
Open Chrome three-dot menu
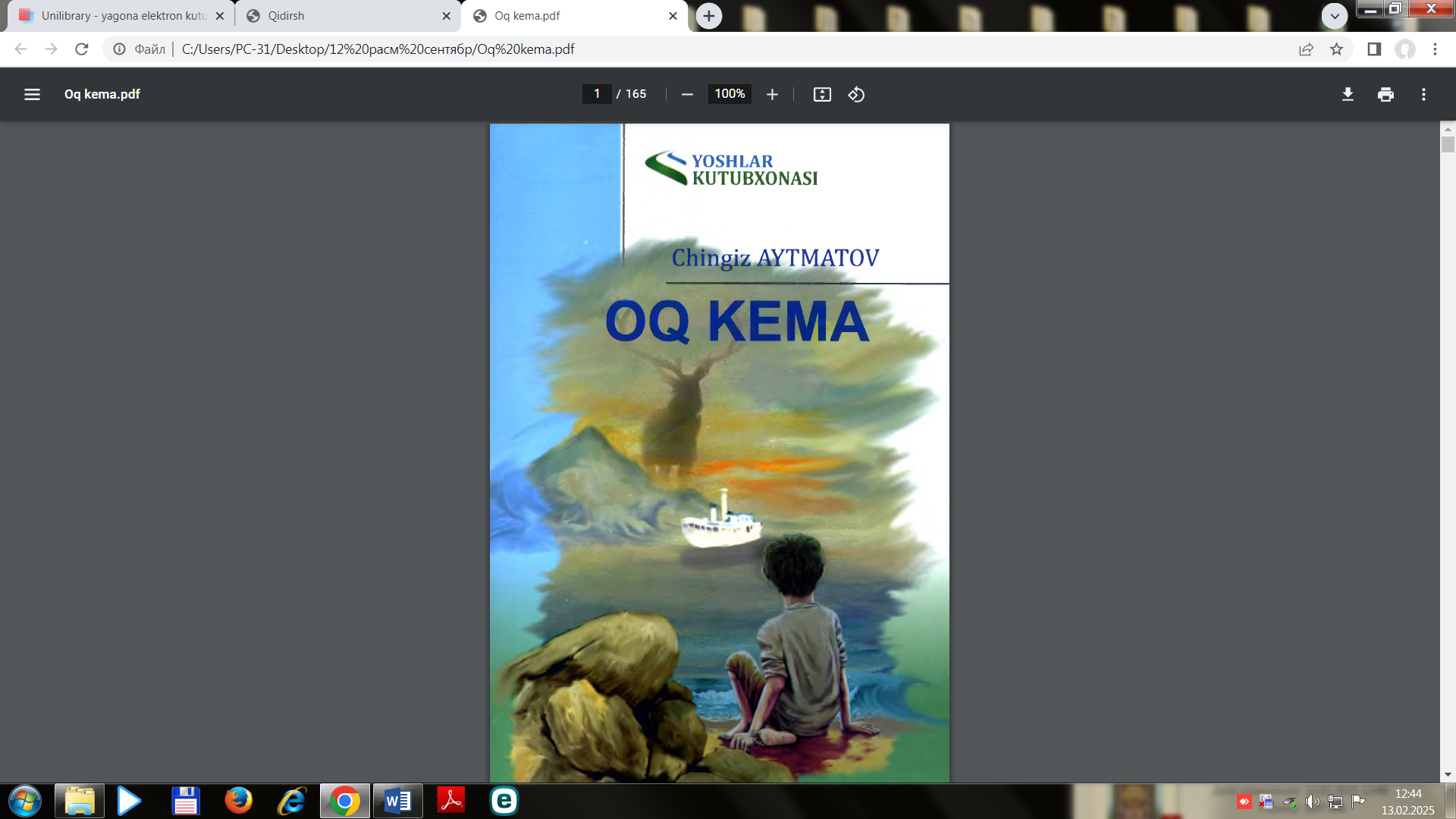[x=1435, y=49]
